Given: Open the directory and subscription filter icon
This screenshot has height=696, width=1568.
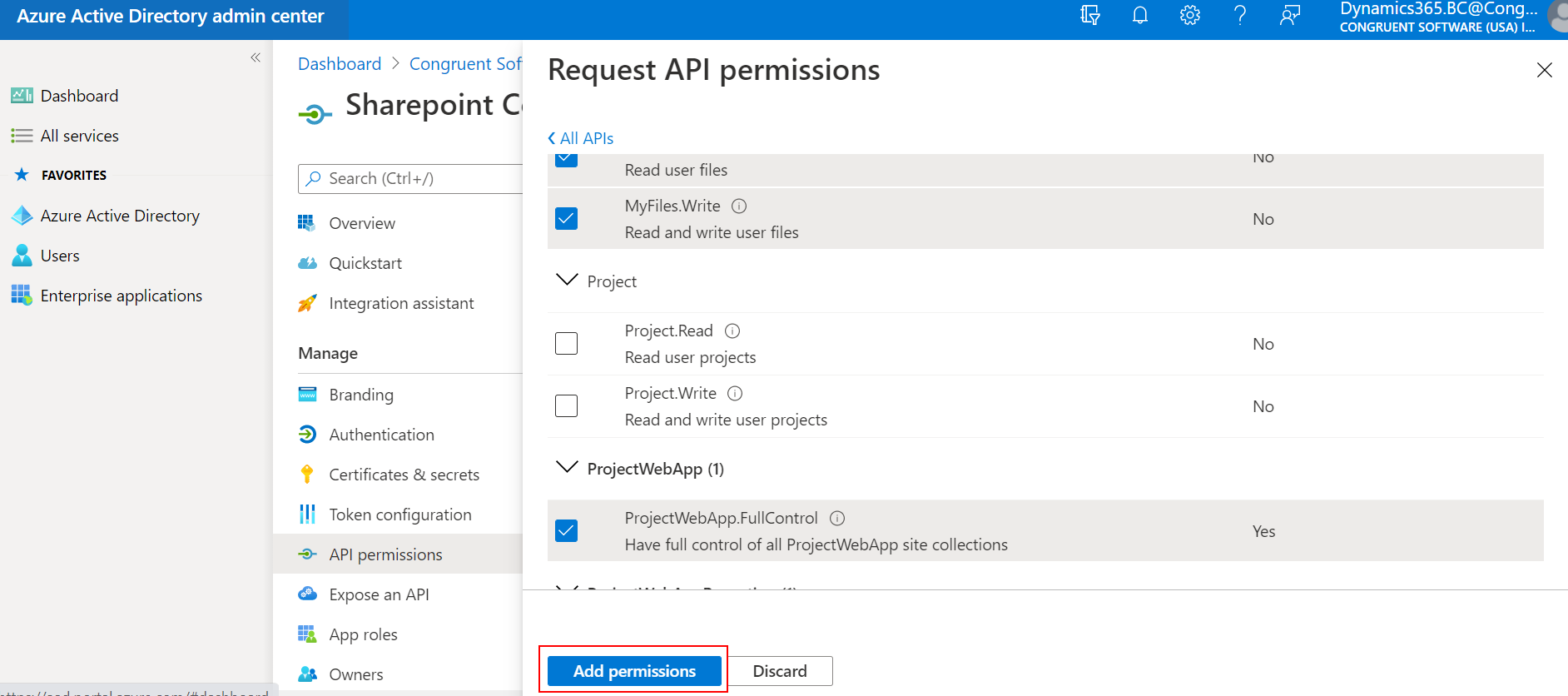Looking at the screenshot, I should 1090,15.
